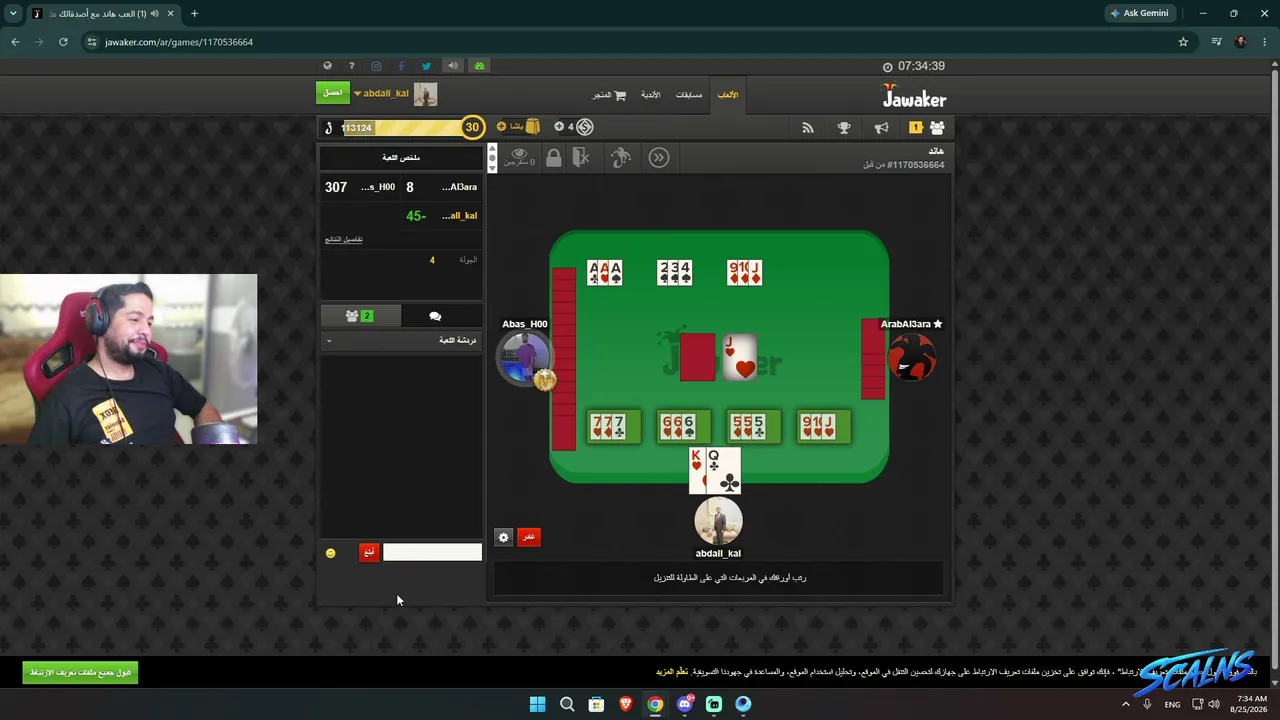Click the Ask Gemini button
Screen dimensions: 1280x720
click(1138, 13)
